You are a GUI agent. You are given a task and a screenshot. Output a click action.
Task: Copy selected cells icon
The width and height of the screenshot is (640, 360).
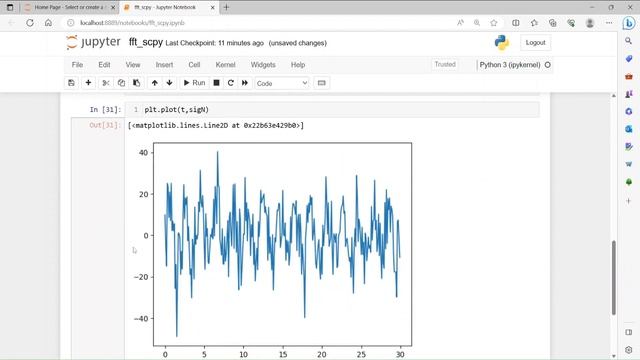pyautogui.click(x=121, y=83)
